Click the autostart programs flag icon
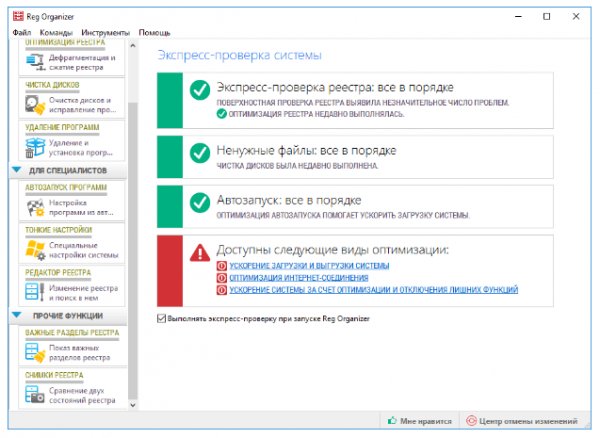Image resolution: width=600 pixels, height=438 pixels. (36, 207)
